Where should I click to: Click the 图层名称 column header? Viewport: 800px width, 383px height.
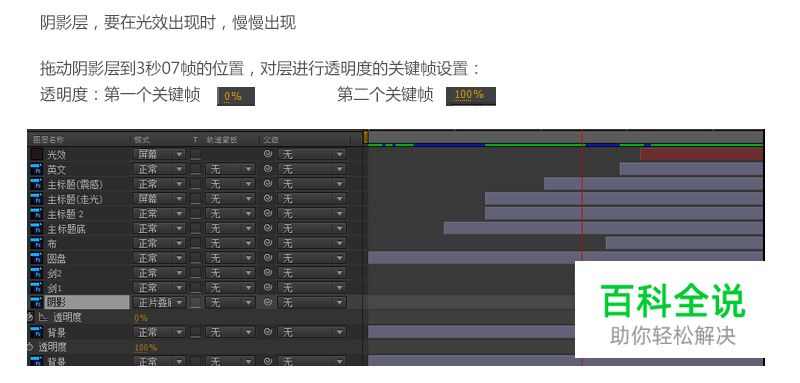click(48, 139)
